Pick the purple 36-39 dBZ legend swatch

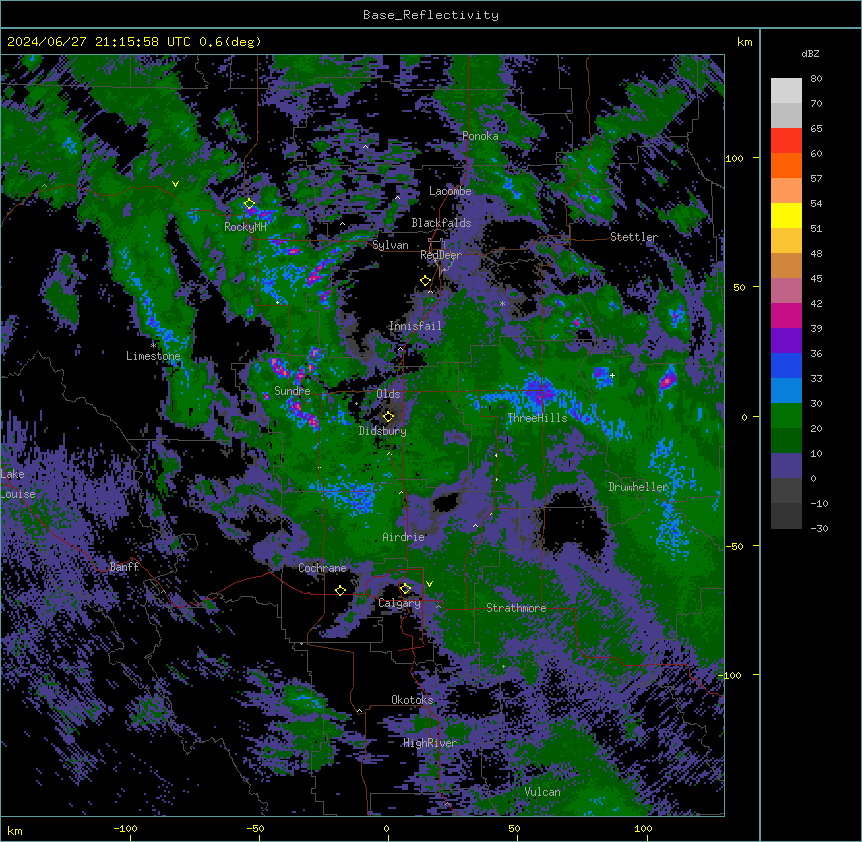(786, 341)
